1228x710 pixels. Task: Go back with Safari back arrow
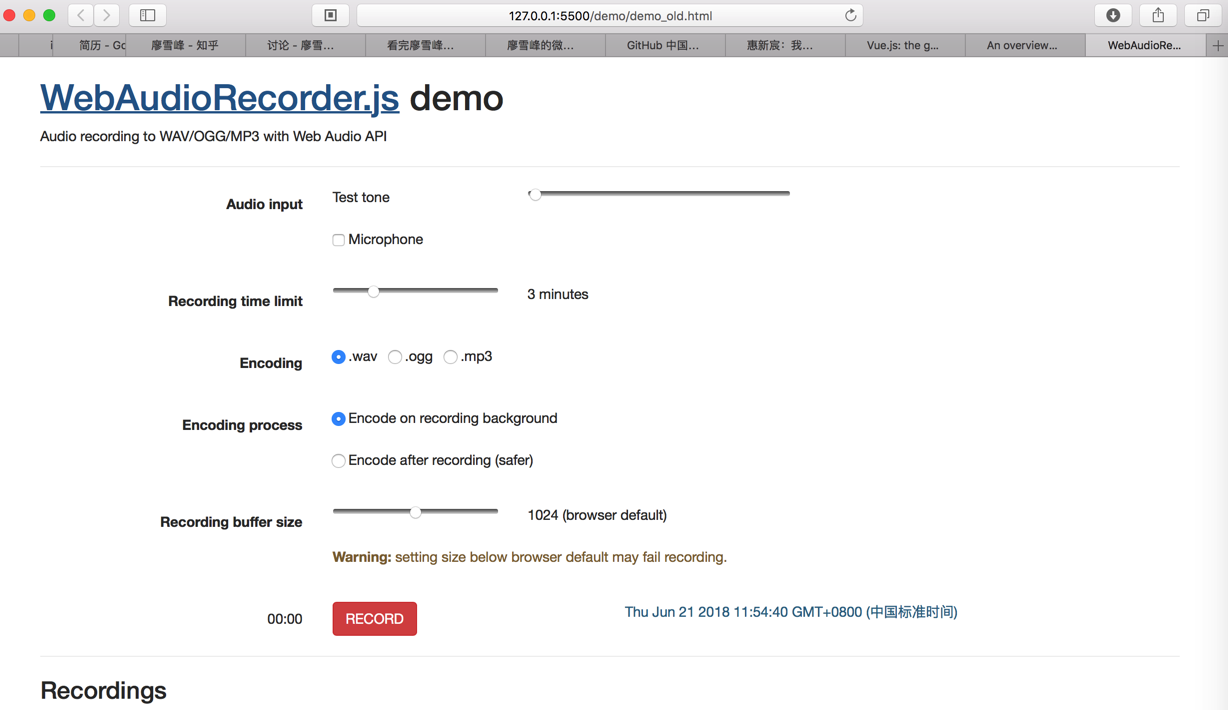(81, 15)
